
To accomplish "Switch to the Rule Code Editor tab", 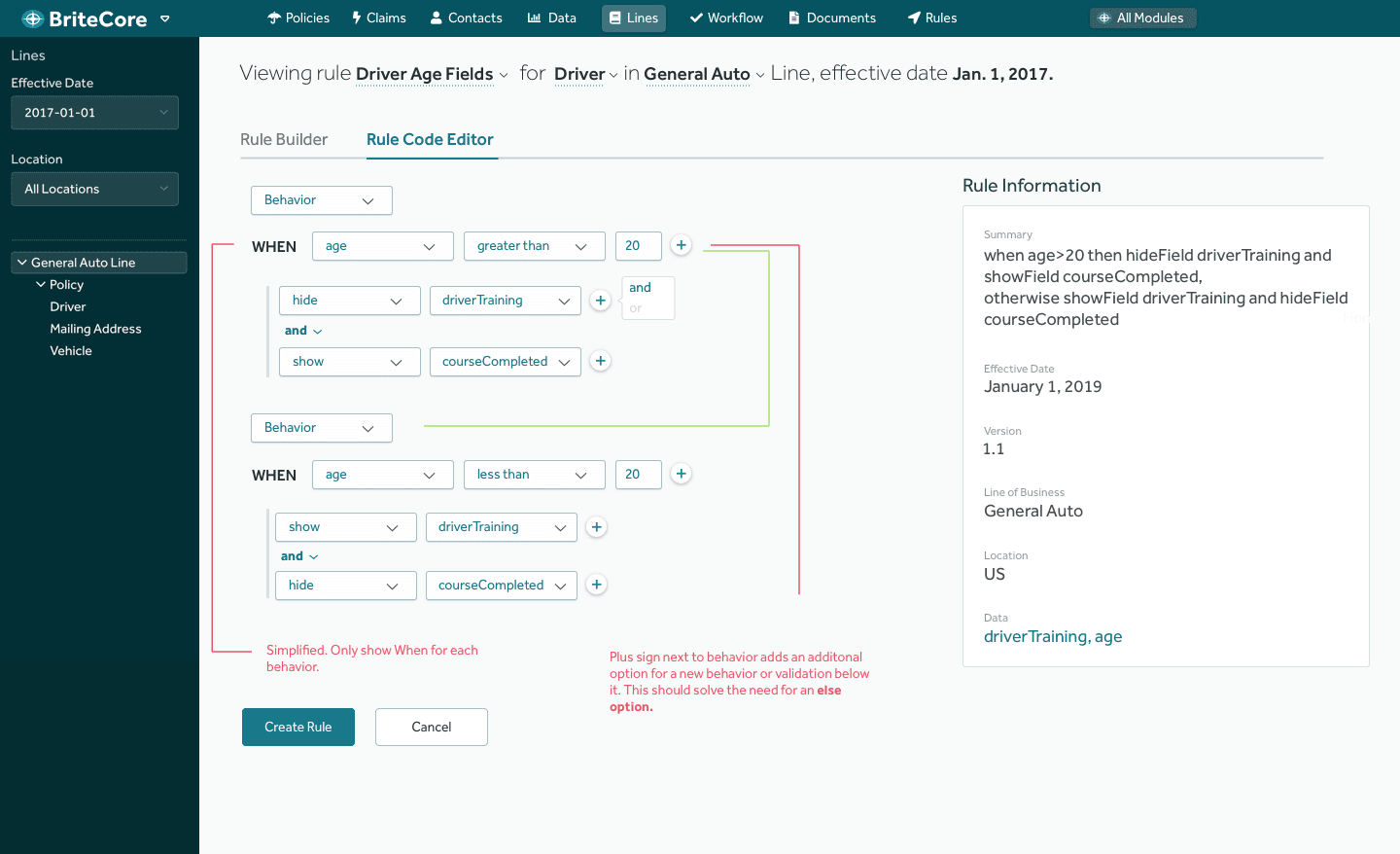I will coord(430,139).
